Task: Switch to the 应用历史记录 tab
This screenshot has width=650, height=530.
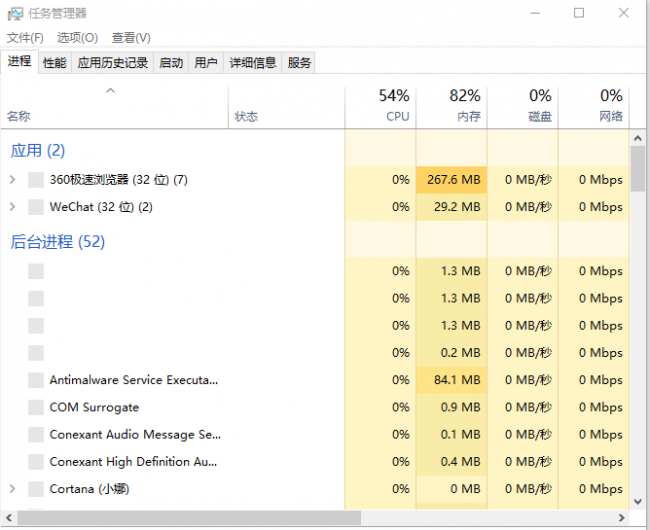Action: (113, 63)
